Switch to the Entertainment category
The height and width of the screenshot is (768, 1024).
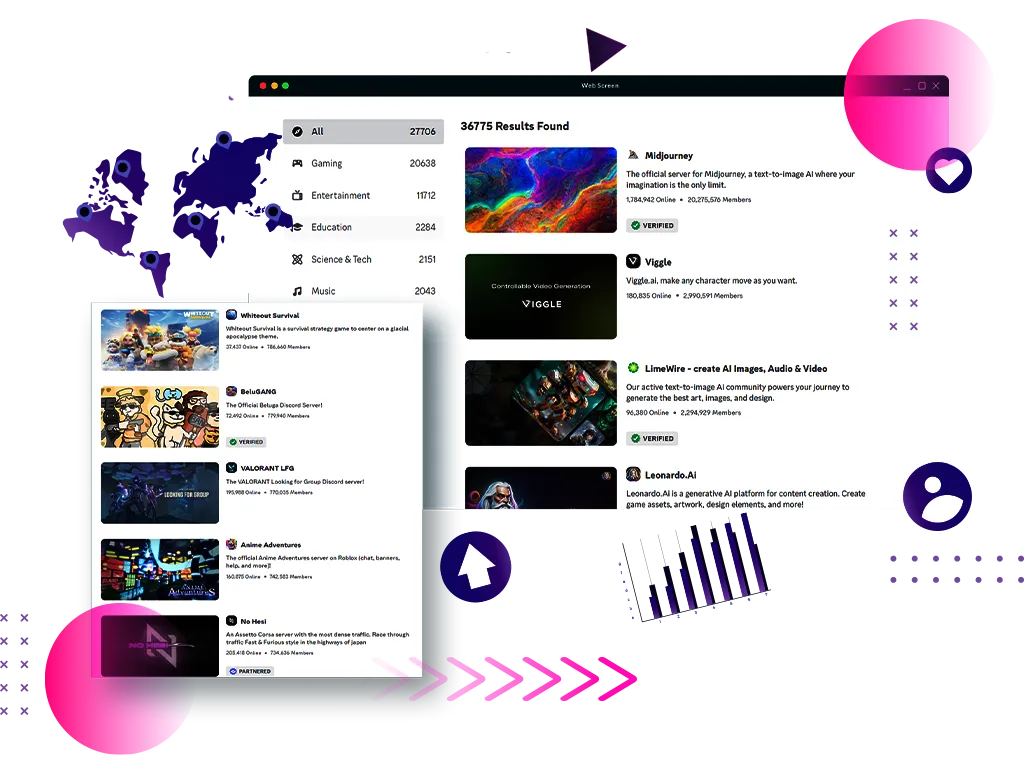coord(363,195)
